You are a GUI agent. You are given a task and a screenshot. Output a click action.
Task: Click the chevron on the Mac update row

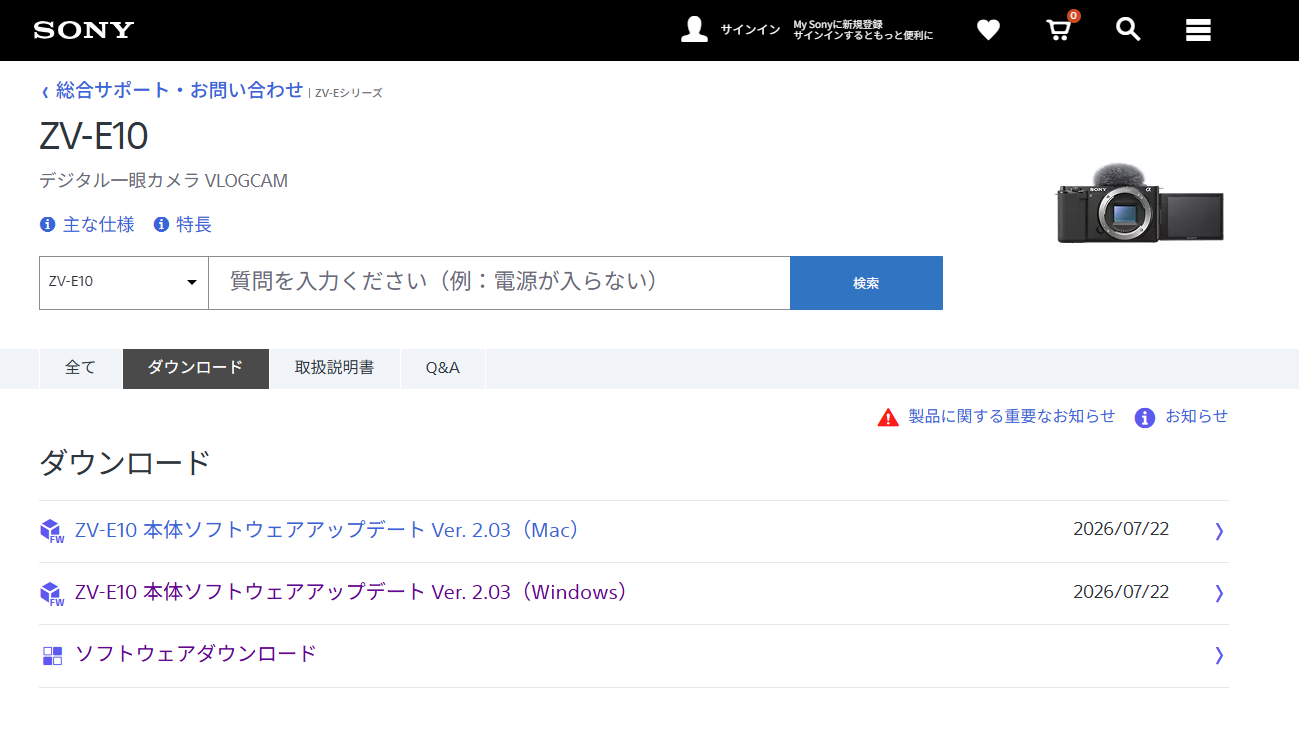1219,531
